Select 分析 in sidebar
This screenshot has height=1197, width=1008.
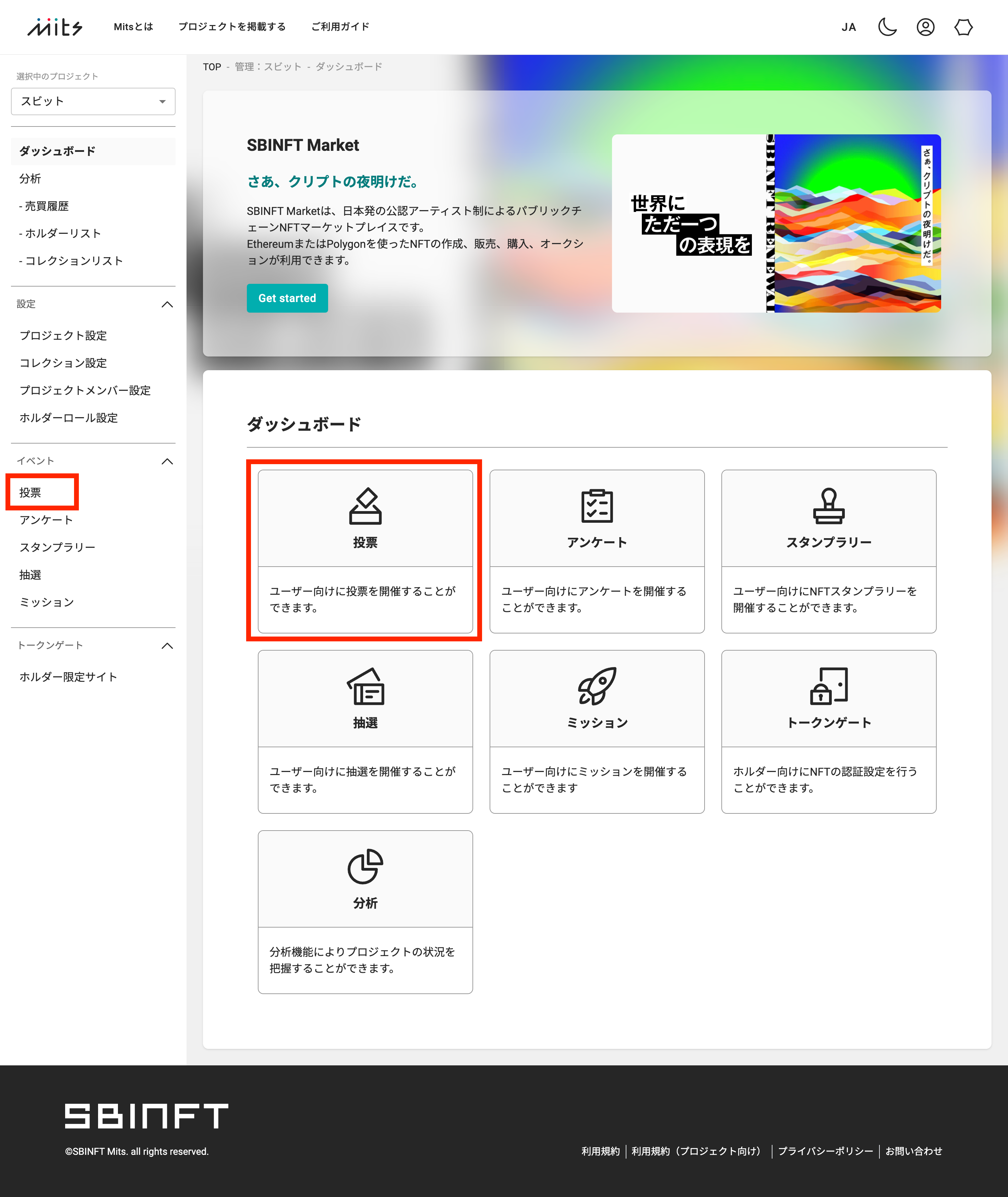[30, 178]
